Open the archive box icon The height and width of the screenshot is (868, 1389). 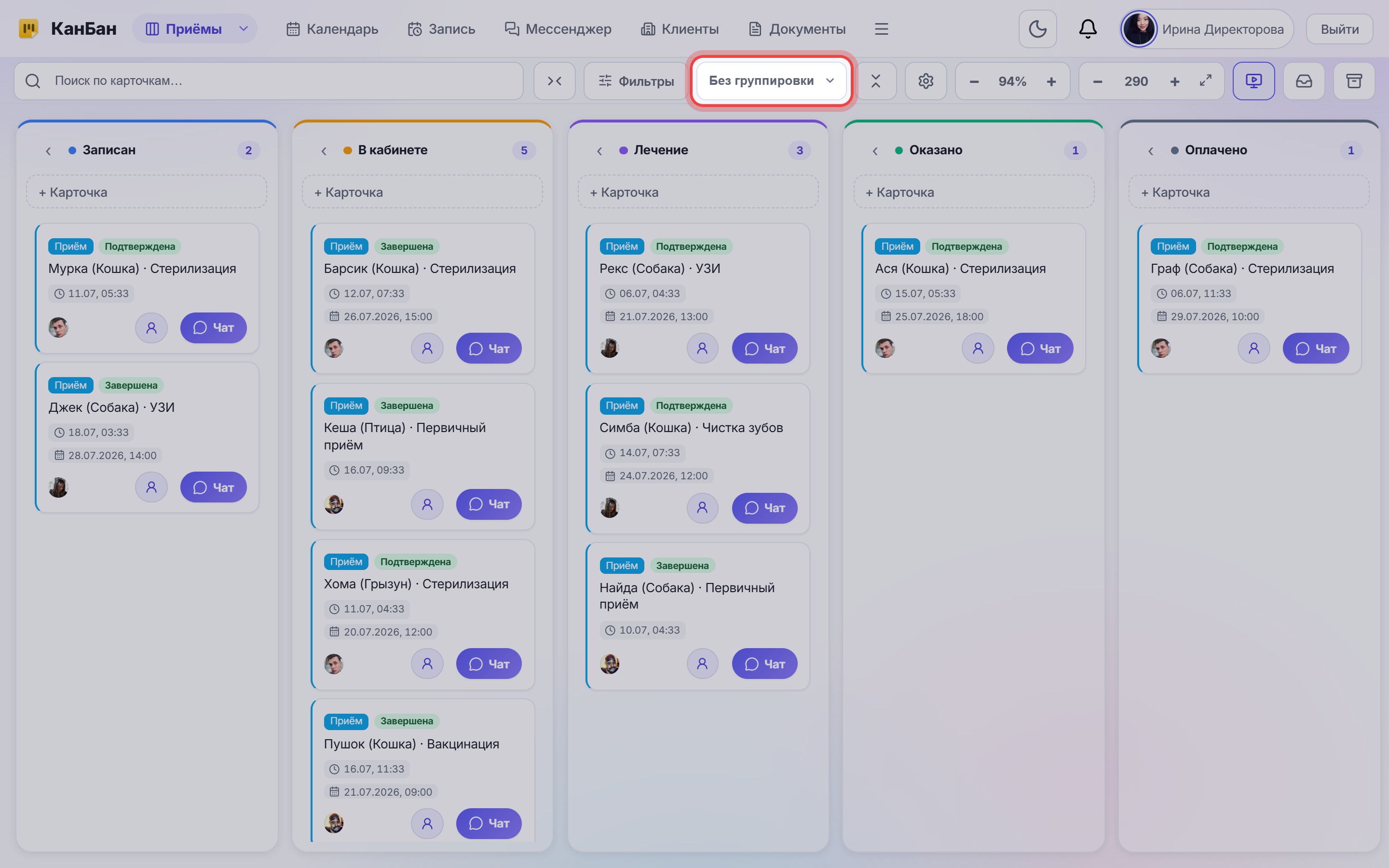tap(1354, 81)
